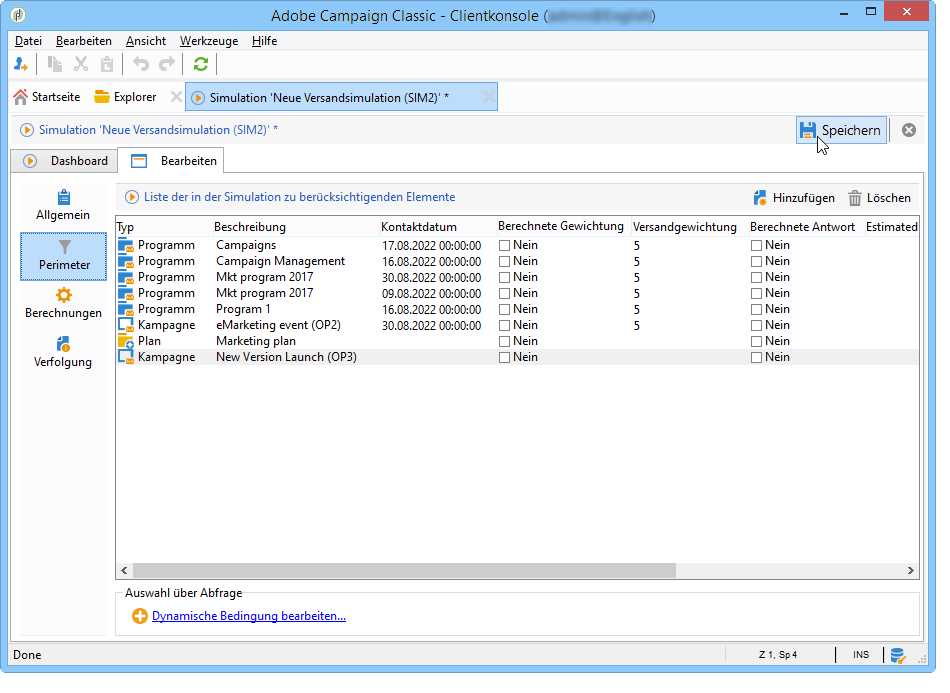The height and width of the screenshot is (693, 950).
Task: Open the Hilfe menu
Action: point(264,41)
